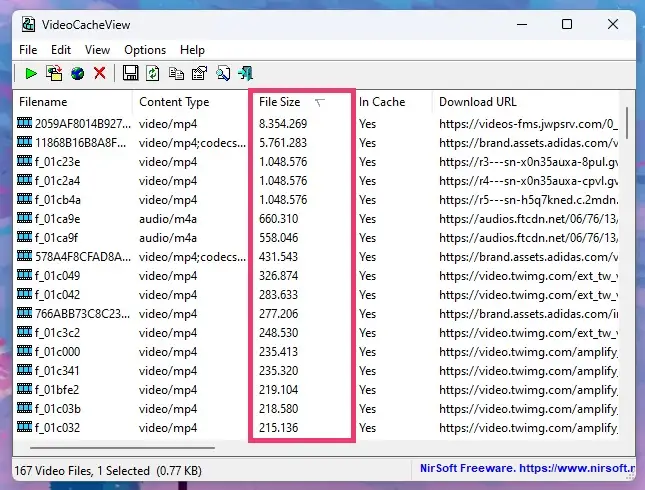Click file size value 277.206

click(278, 314)
